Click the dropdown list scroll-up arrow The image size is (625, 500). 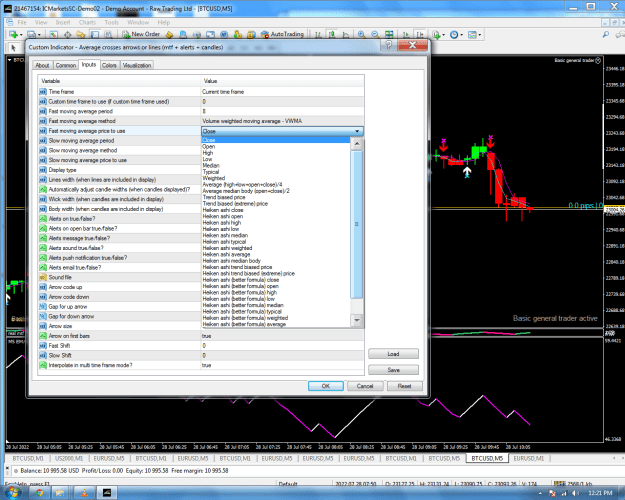(x=357, y=144)
